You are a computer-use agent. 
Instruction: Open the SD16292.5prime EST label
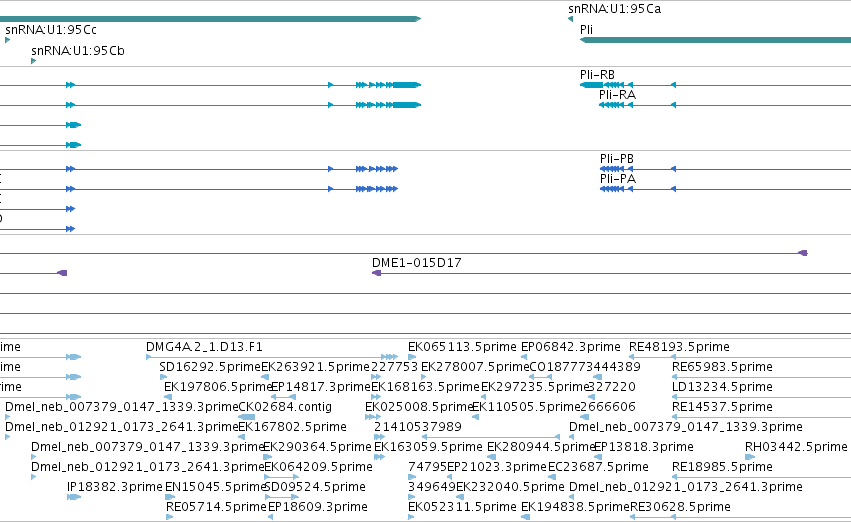point(210,367)
